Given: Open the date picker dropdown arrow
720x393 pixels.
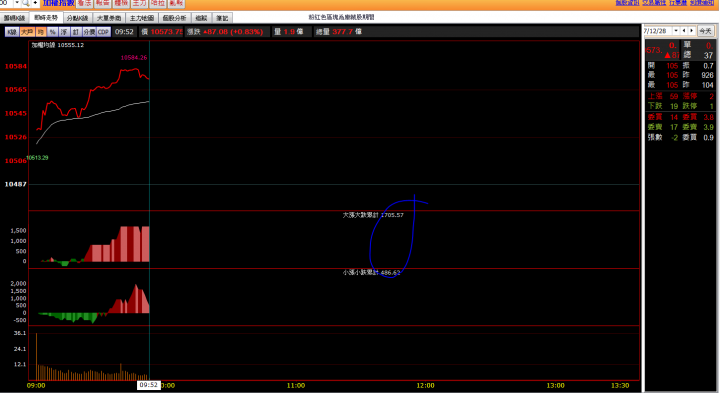Looking at the screenshot, I should click(675, 31).
